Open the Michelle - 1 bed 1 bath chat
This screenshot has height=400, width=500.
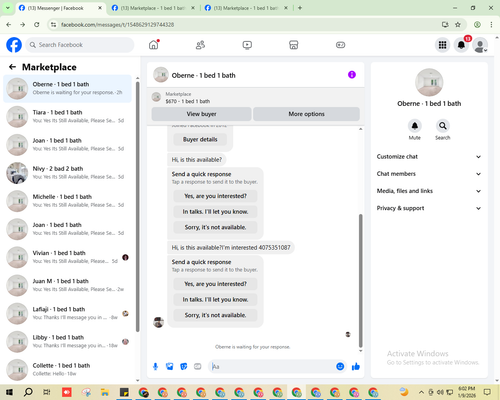68,201
